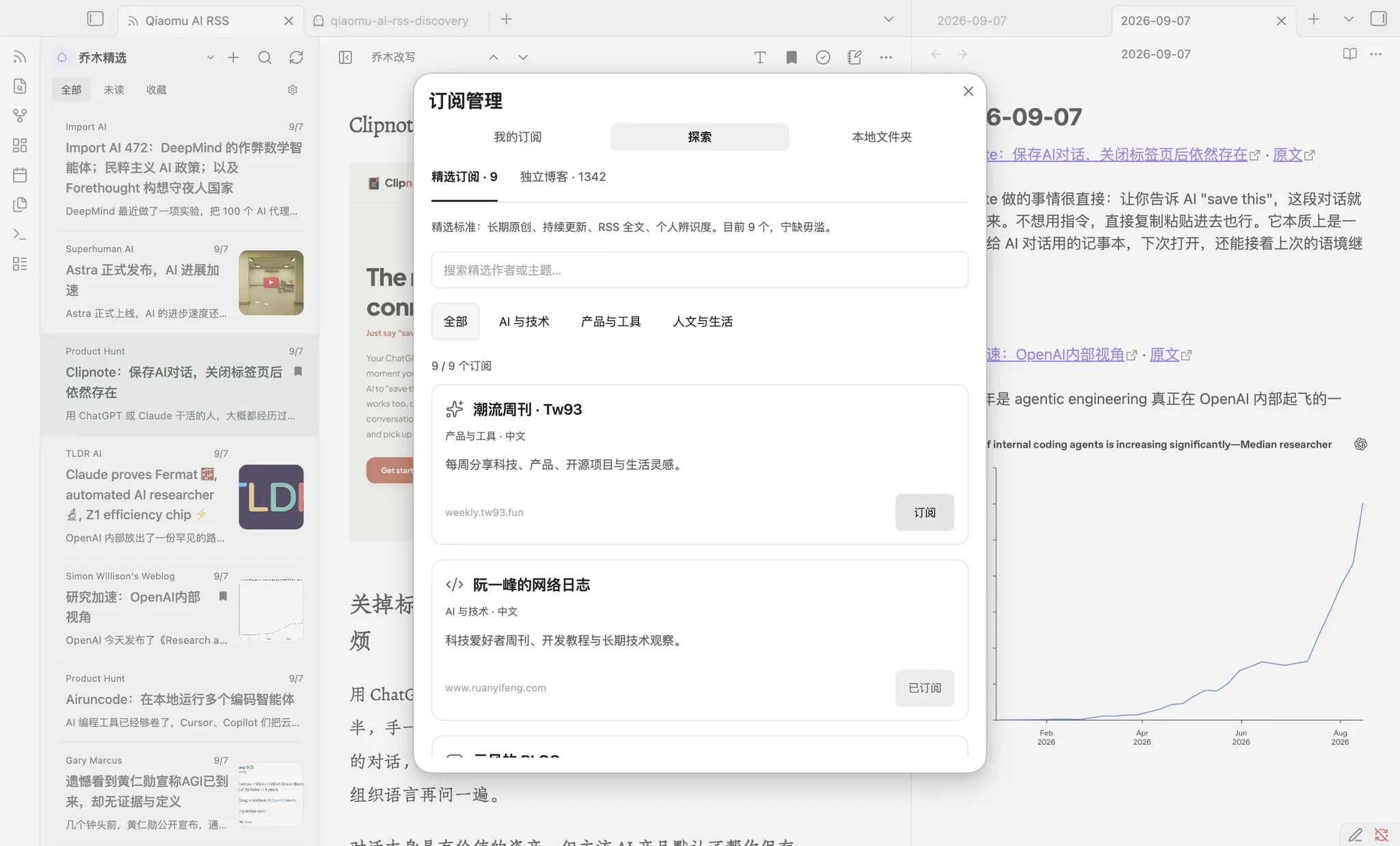1400x846 pixels.
Task: Open search in the feed list
Action: tap(265, 57)
